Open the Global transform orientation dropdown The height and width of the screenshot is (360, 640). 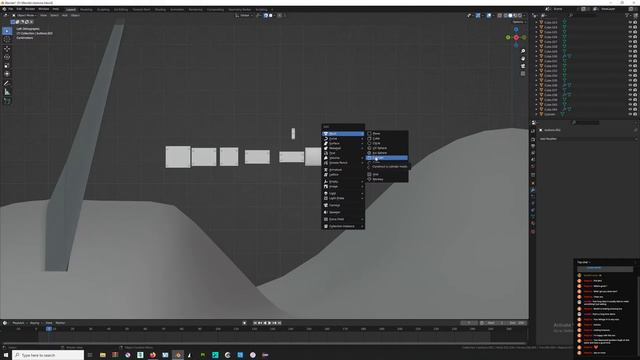coord(244,16)
